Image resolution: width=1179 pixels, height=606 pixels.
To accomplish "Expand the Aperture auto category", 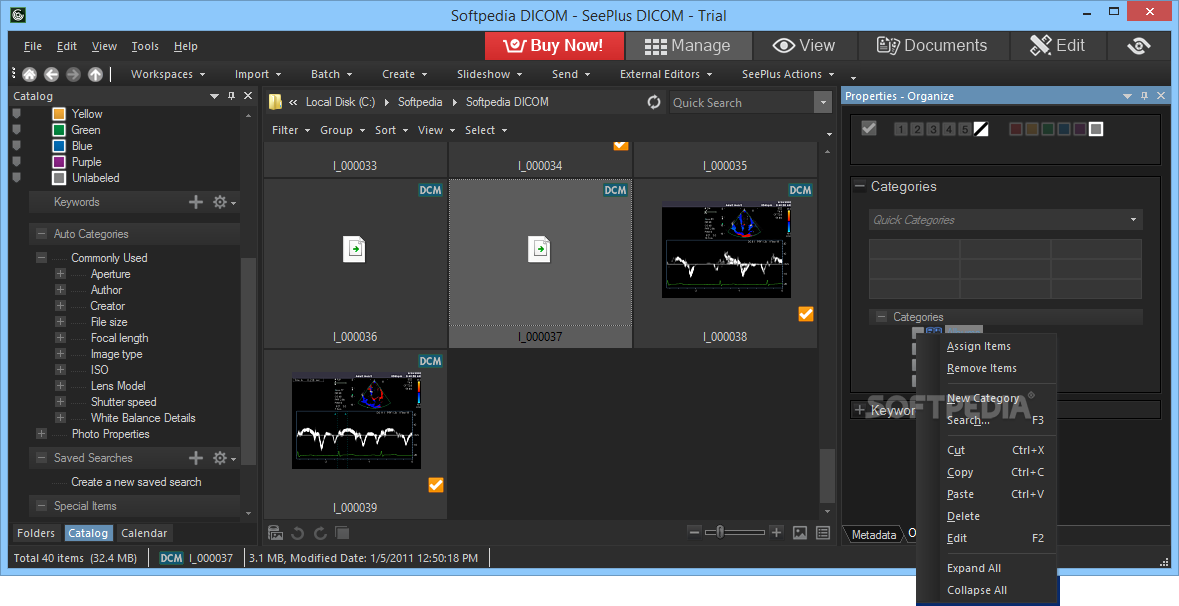I will [60, 274].
